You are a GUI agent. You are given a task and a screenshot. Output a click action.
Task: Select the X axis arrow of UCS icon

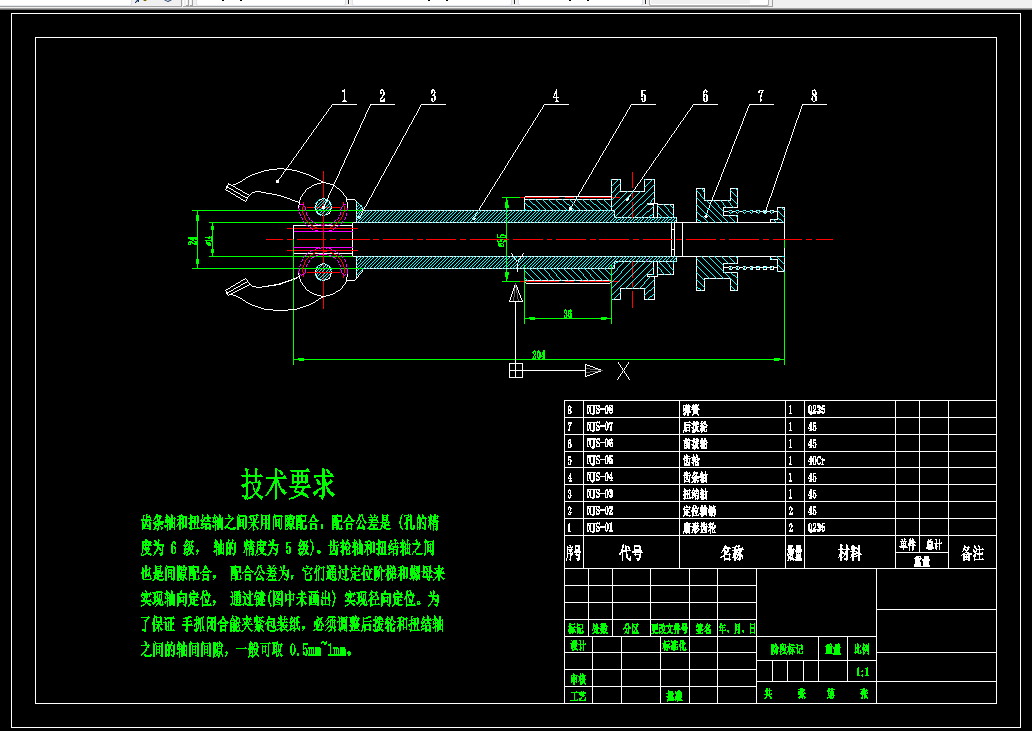(594, 371)
